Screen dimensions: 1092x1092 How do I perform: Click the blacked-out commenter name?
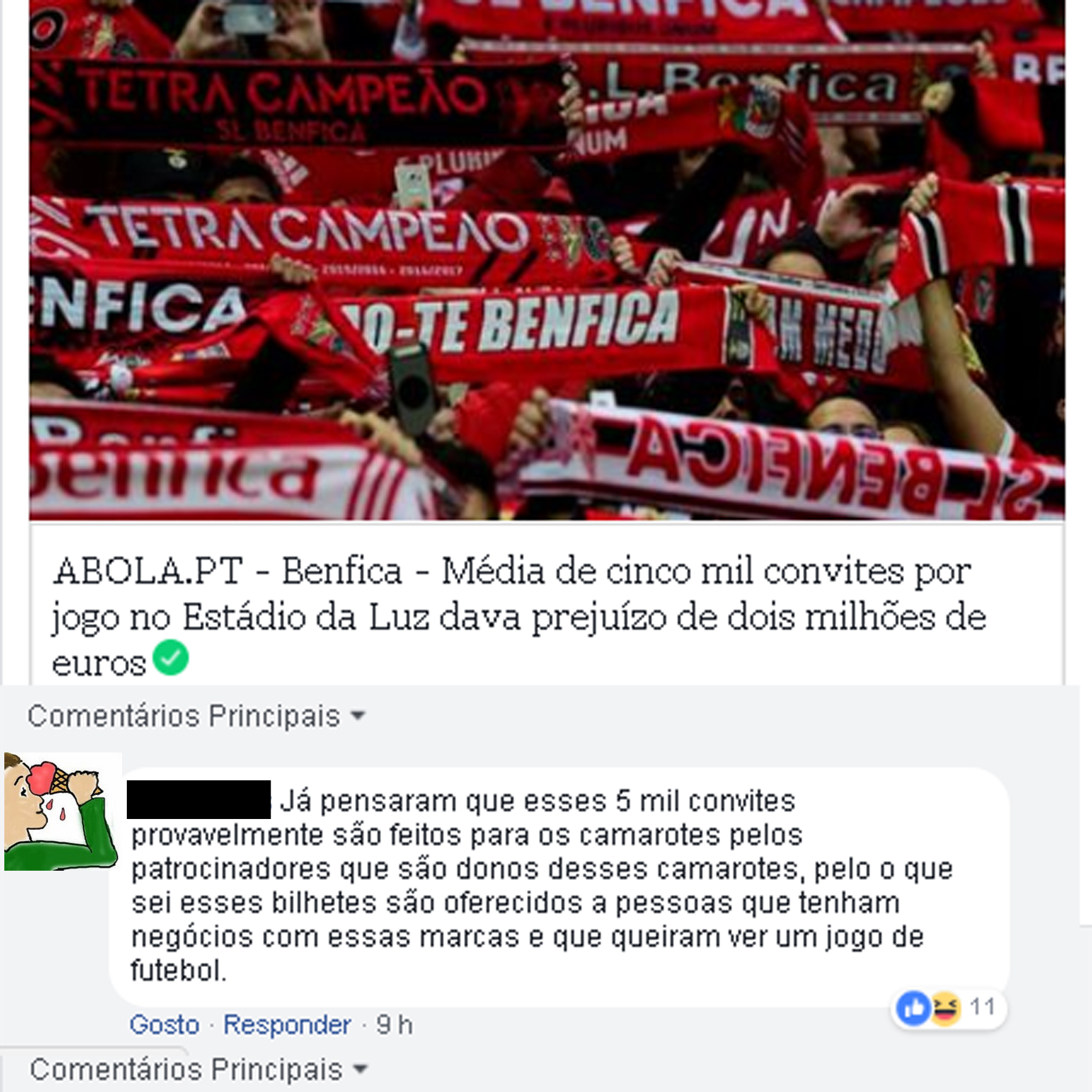pos(198,799)
